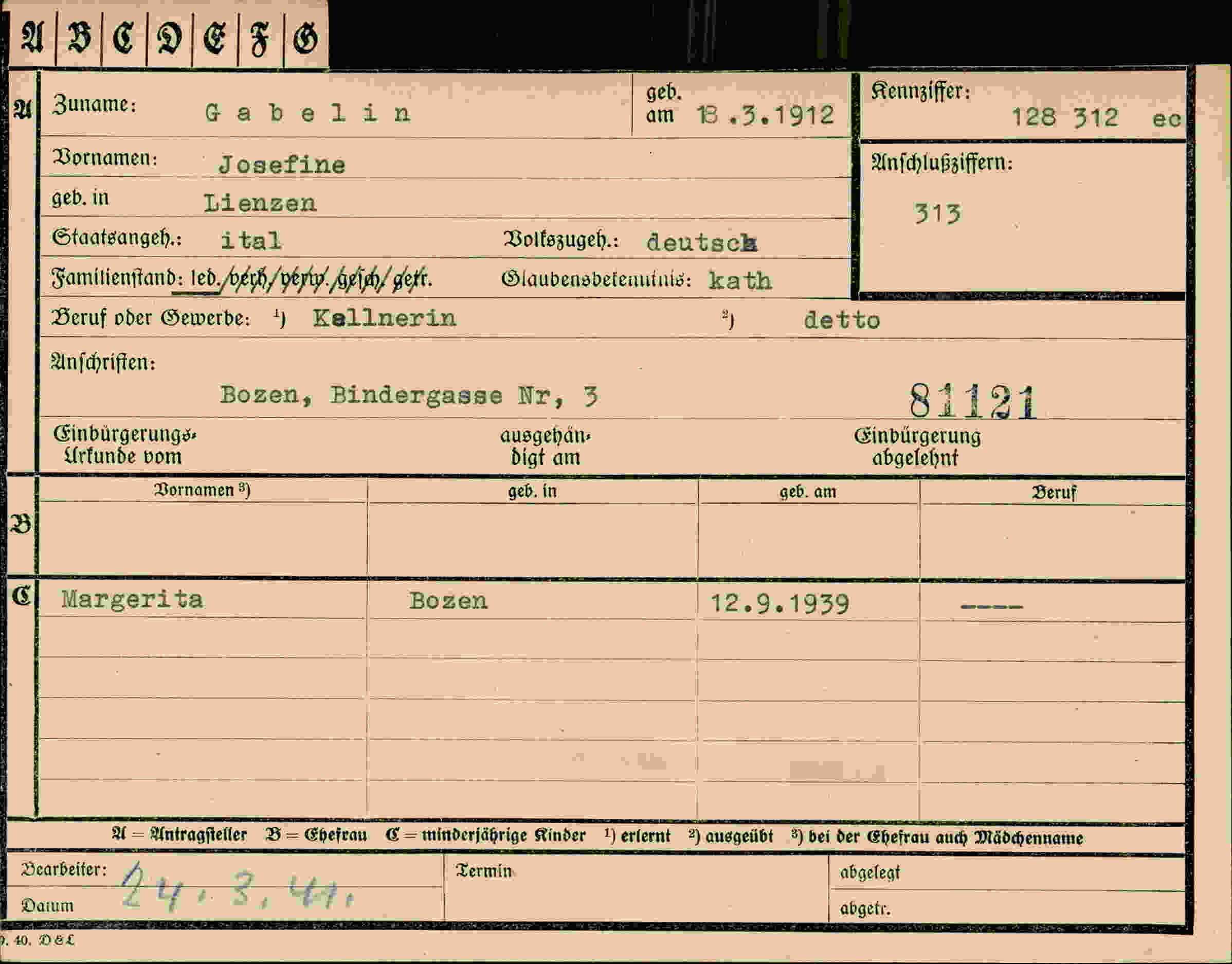This screenshot has width=1232, height=964.
Task: Click the 'Glaubensbekenntnis:' label
Action: [x=596, y=279]
